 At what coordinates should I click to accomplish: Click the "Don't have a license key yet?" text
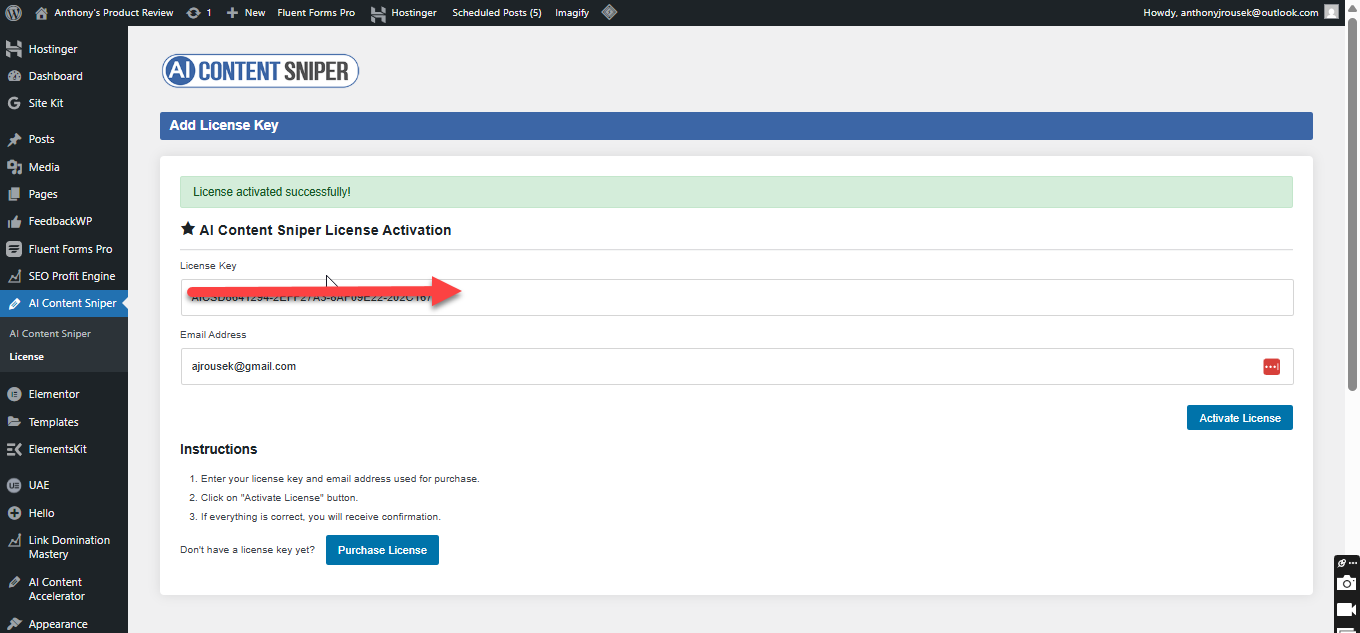click(247, 550)
